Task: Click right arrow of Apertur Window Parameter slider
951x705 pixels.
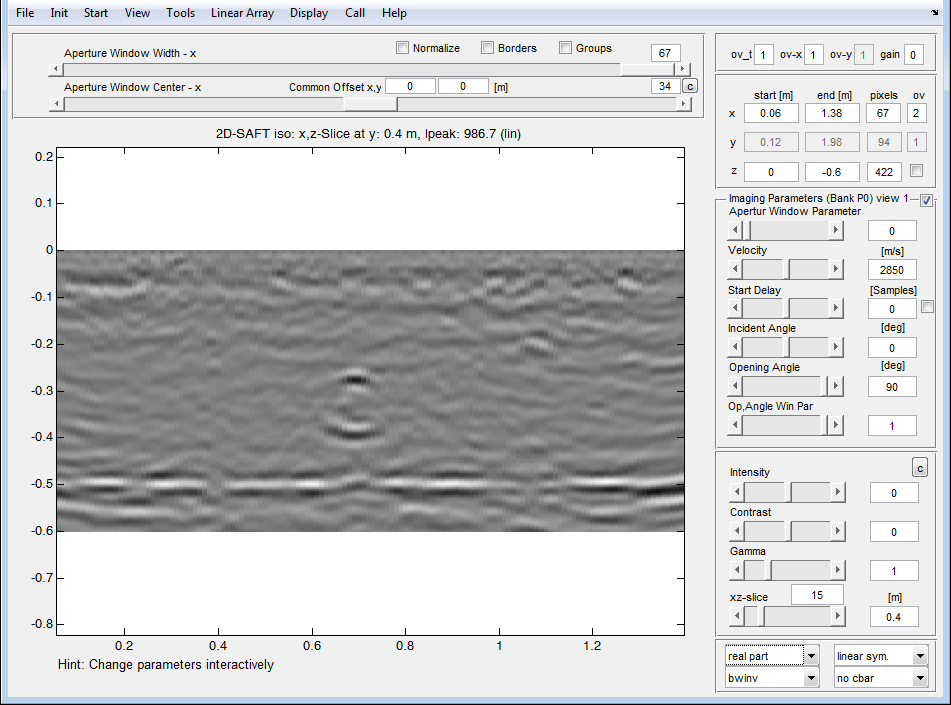Action: tap(836, 230)
